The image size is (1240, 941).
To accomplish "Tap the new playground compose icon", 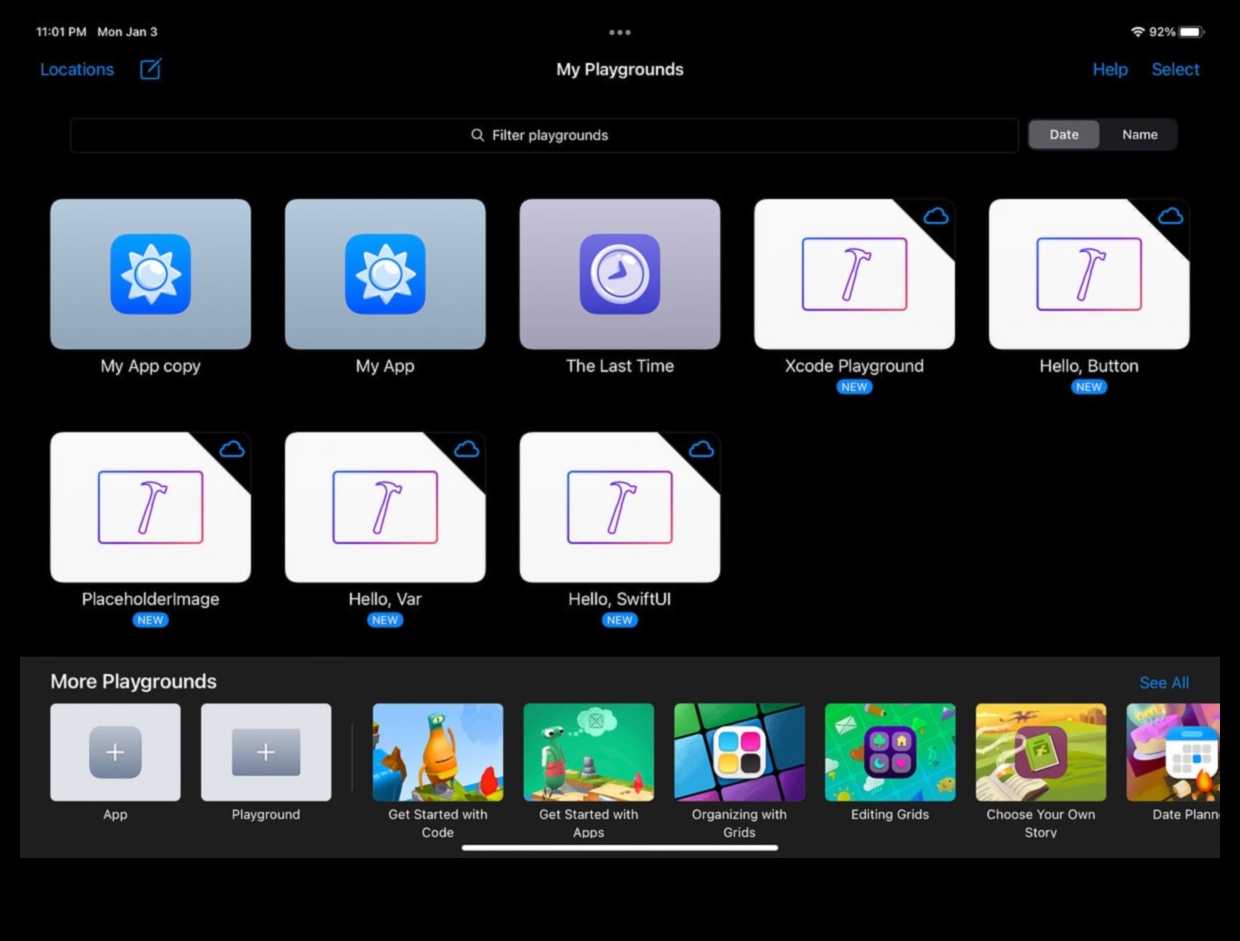I will tap(151, 69).
